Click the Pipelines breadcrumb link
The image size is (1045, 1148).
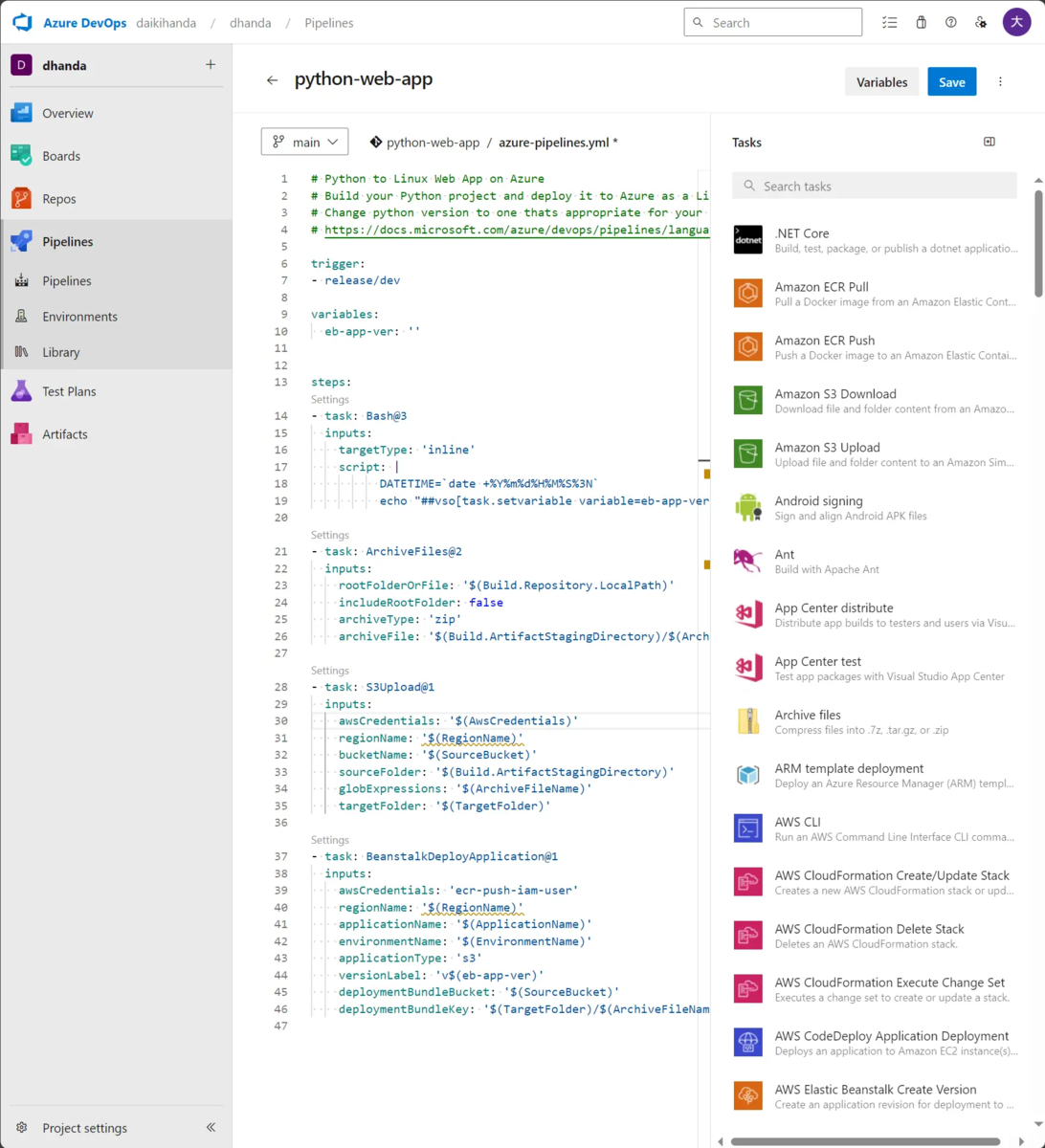328,23
